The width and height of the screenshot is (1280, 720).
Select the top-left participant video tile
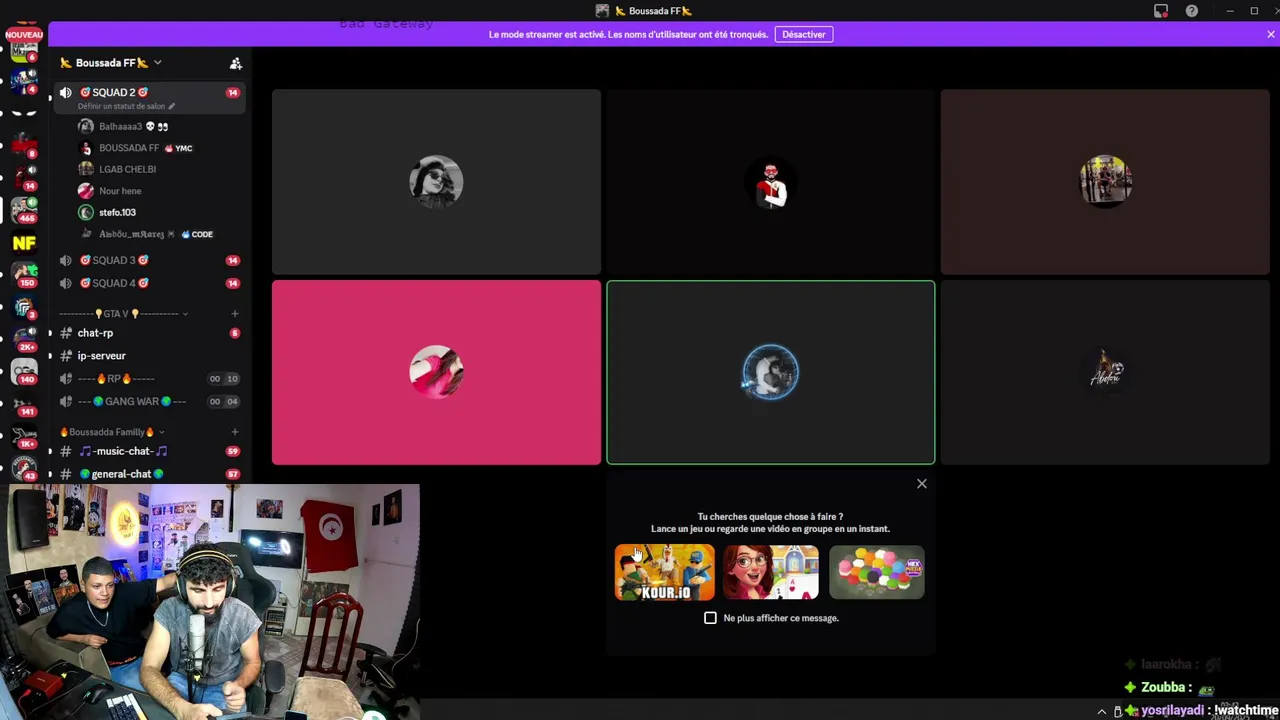click(436, 182)
